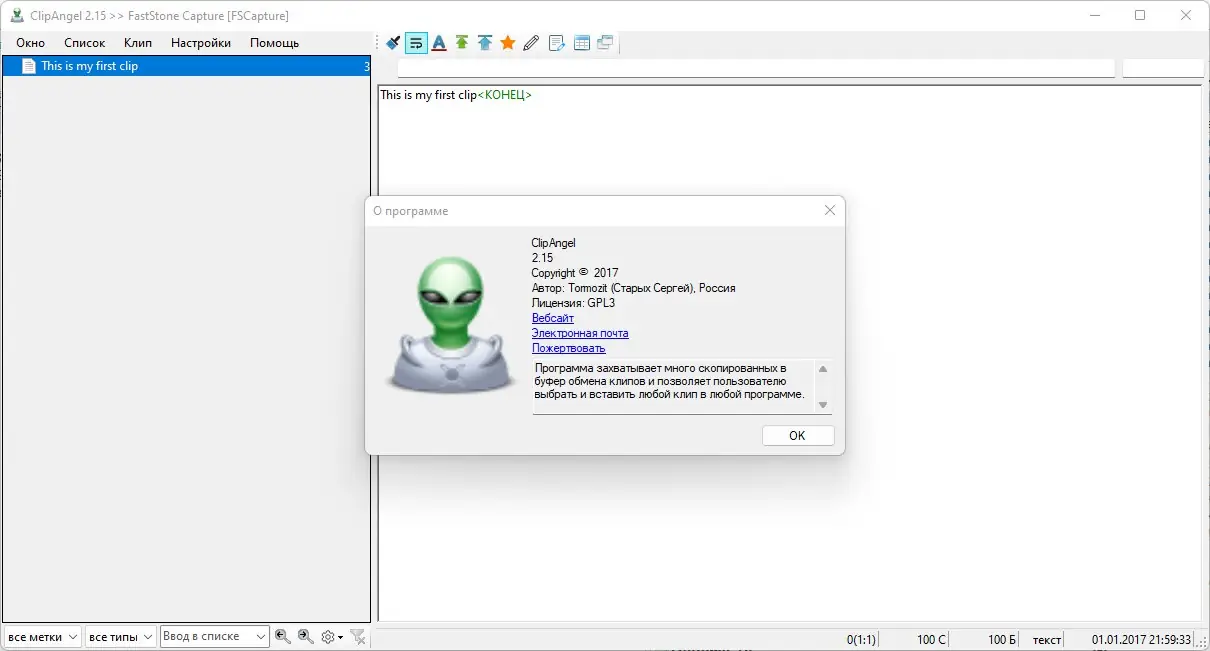Click the pencil edit toolbar icon
This screenshot has height=651, width=1210.
point(531,43)
